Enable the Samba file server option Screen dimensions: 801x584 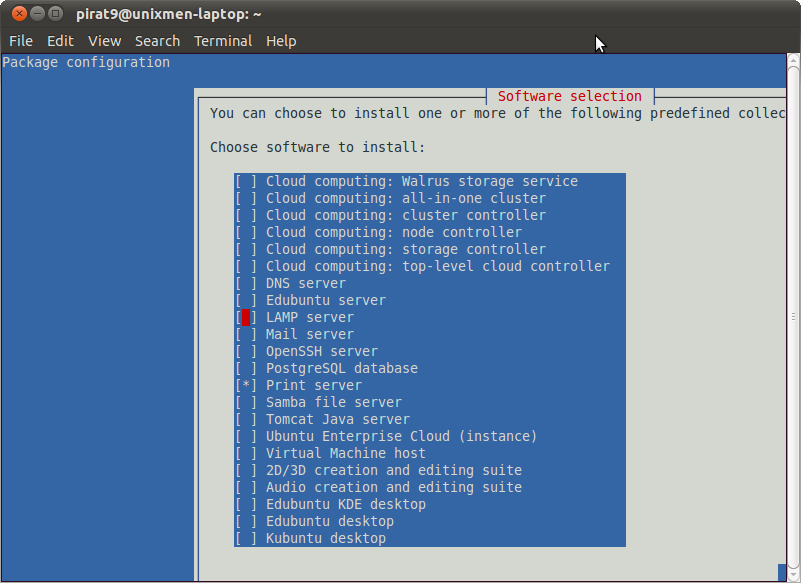pos(246,402)
